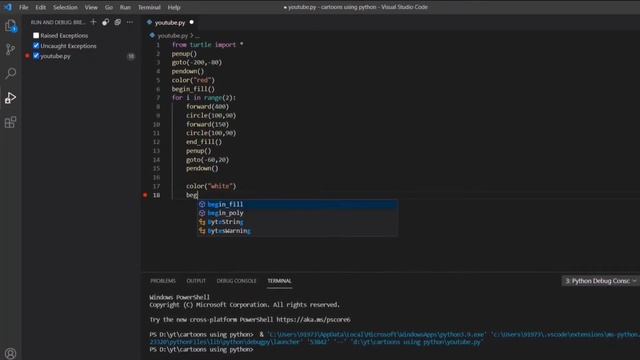The image size is (640, 360).
Task: Open the File menu
Action: [24, 7]
